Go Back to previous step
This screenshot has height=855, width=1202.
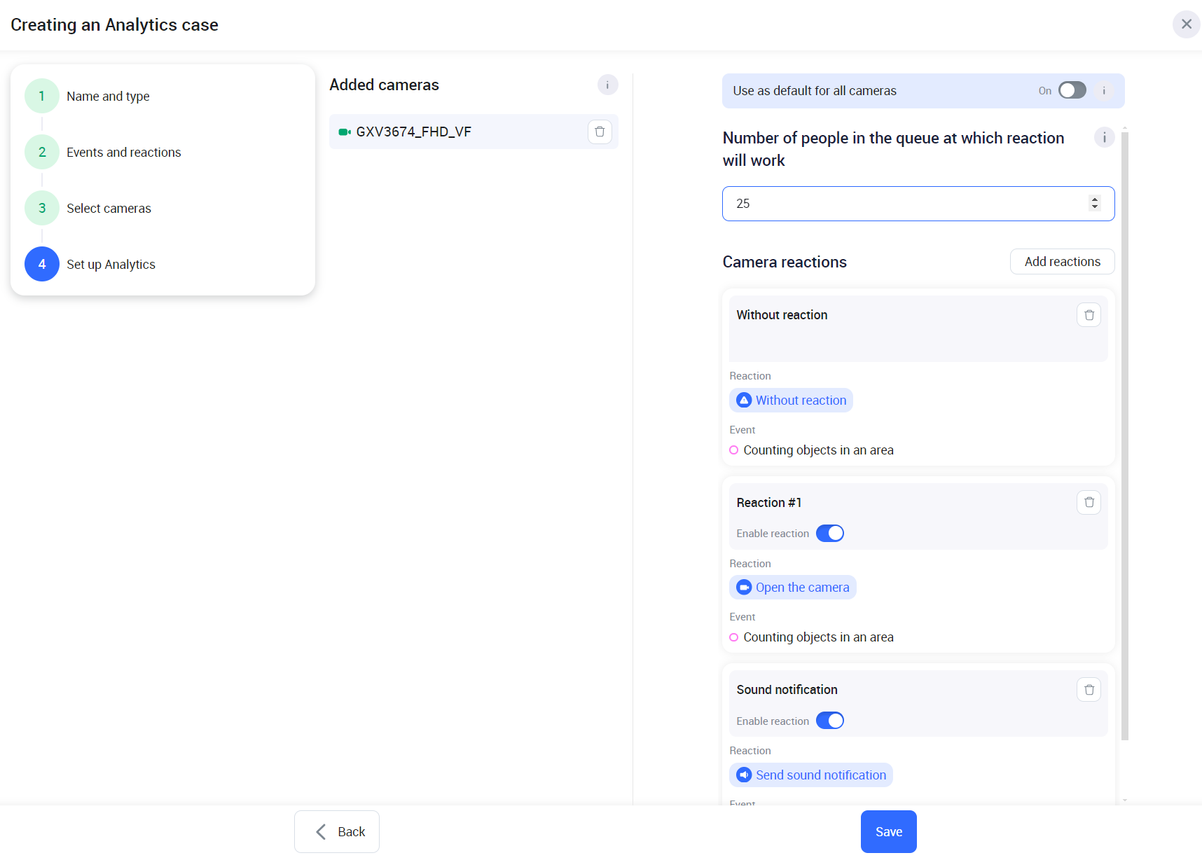[x=337, y=832]
